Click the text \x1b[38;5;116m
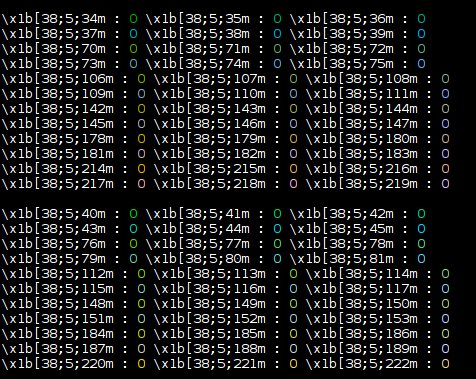Viewport: 476px width, 379px height. click(210, 289)
